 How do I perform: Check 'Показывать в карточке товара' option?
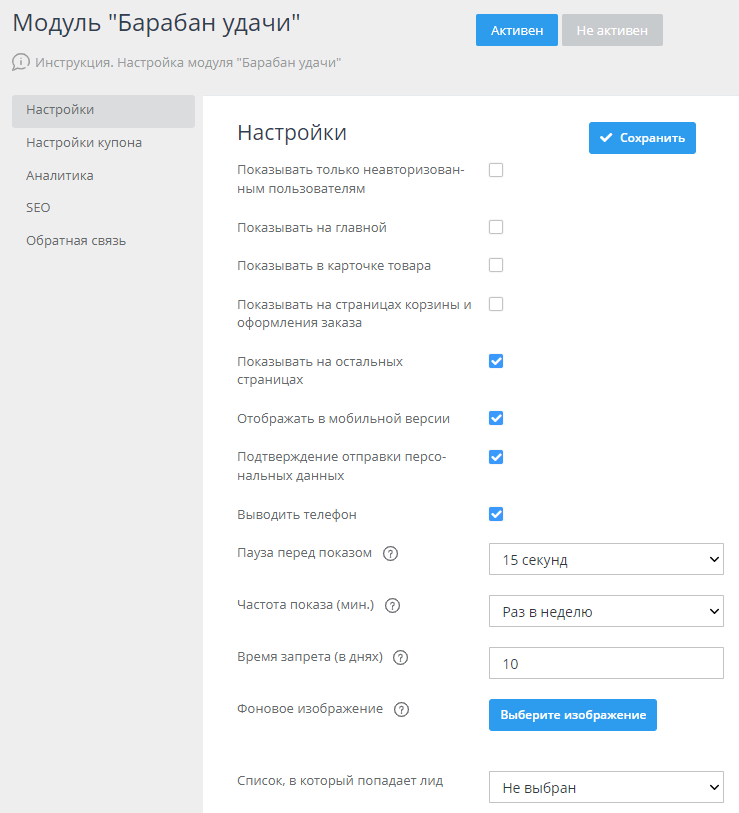(x=496, y=265)
